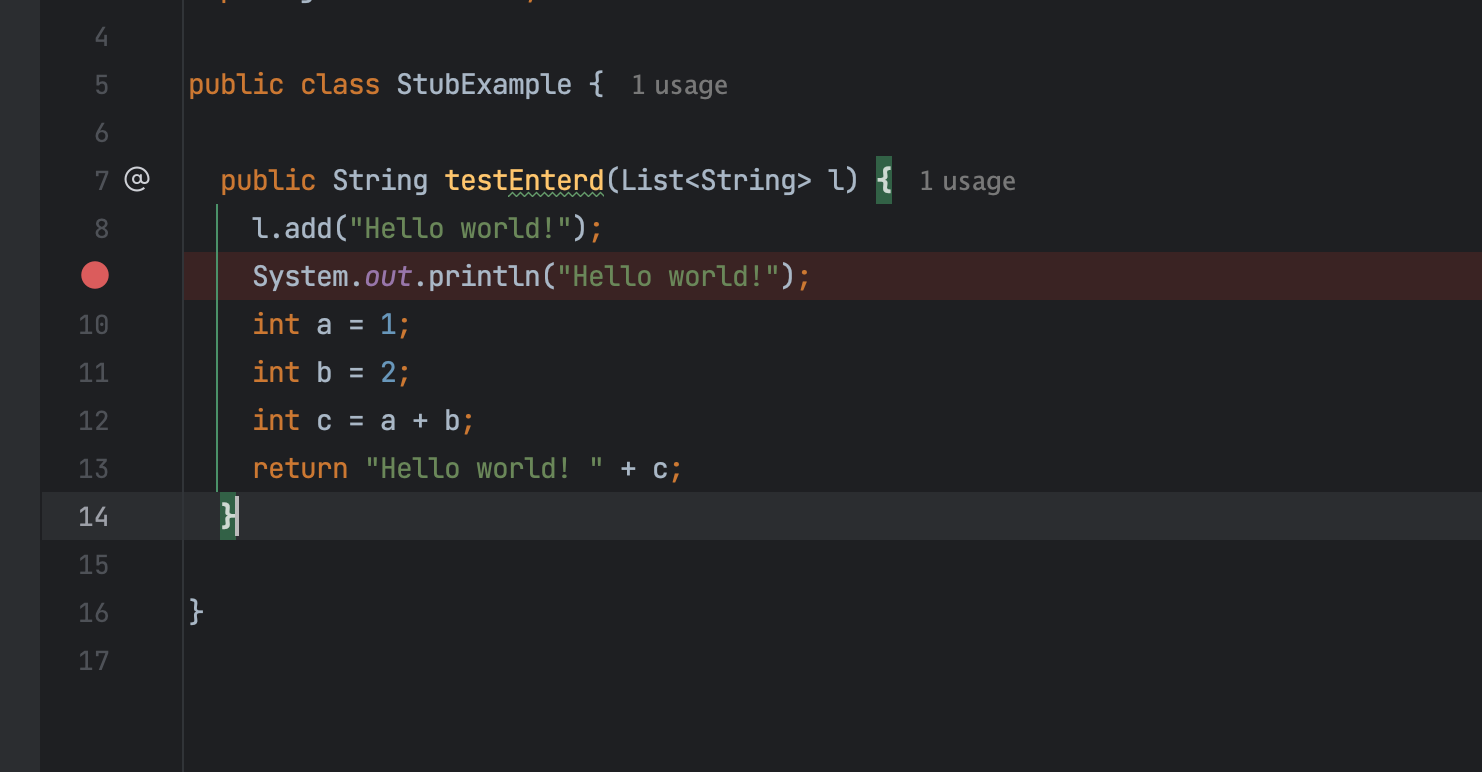Place the cursor on 'int b = 2;'
This screenshot has height=772, width=1482.
[332, 372]
